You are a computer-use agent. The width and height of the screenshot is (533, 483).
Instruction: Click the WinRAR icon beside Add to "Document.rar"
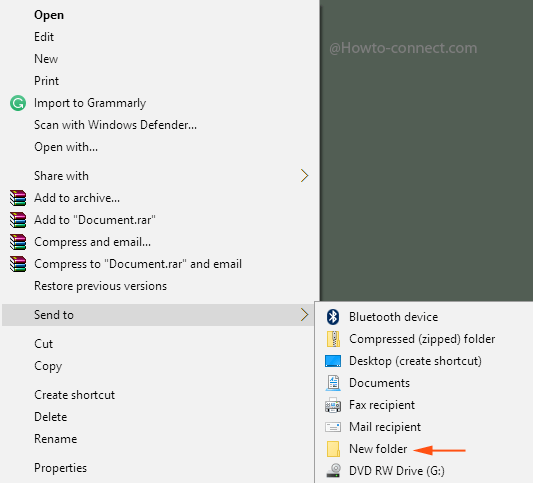[18, 220]
